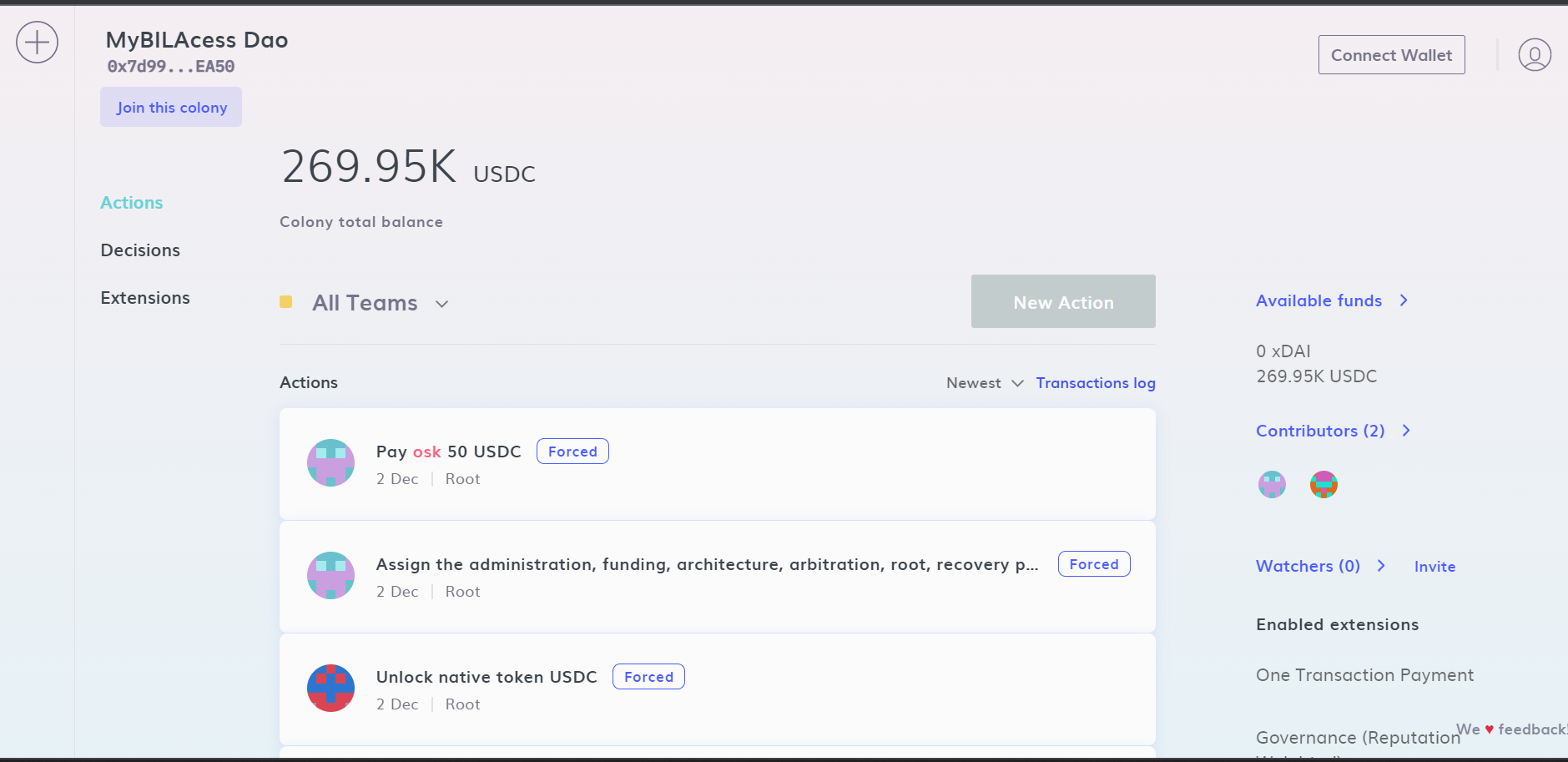
Task: Open the user profile avatar icon
Action: click(1534, 55)
